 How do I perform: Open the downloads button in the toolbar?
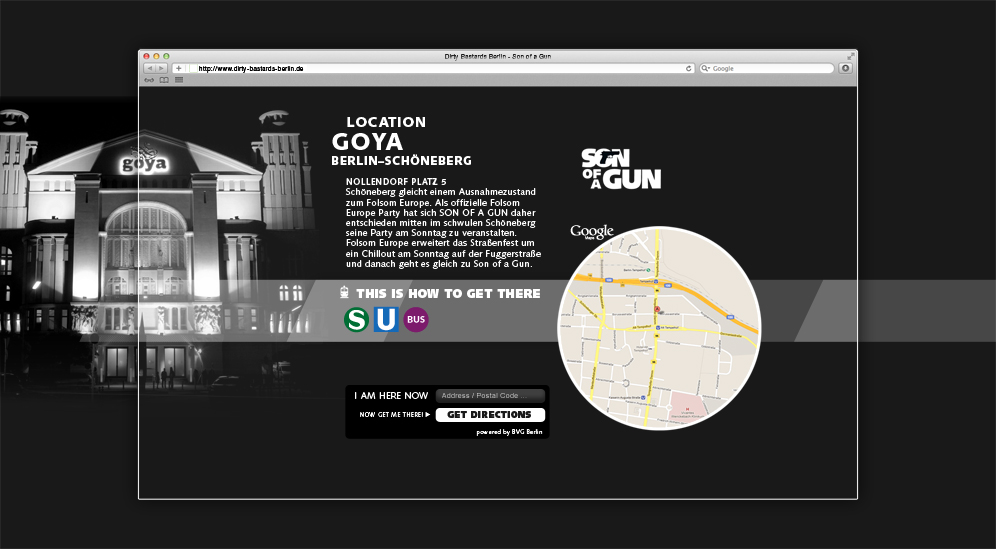(845, 68)
